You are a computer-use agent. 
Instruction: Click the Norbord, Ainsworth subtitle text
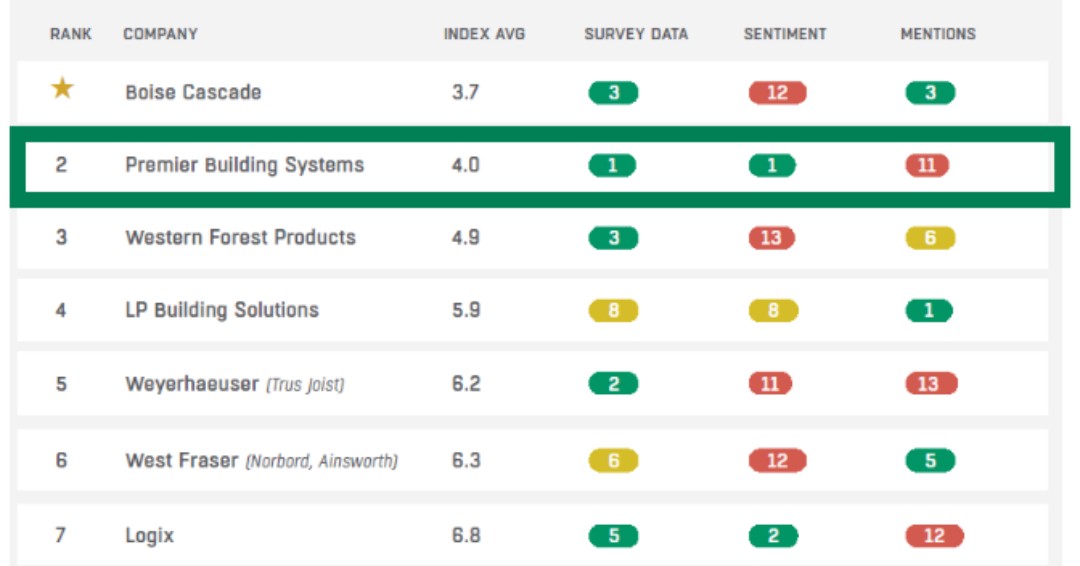point(322,461)
